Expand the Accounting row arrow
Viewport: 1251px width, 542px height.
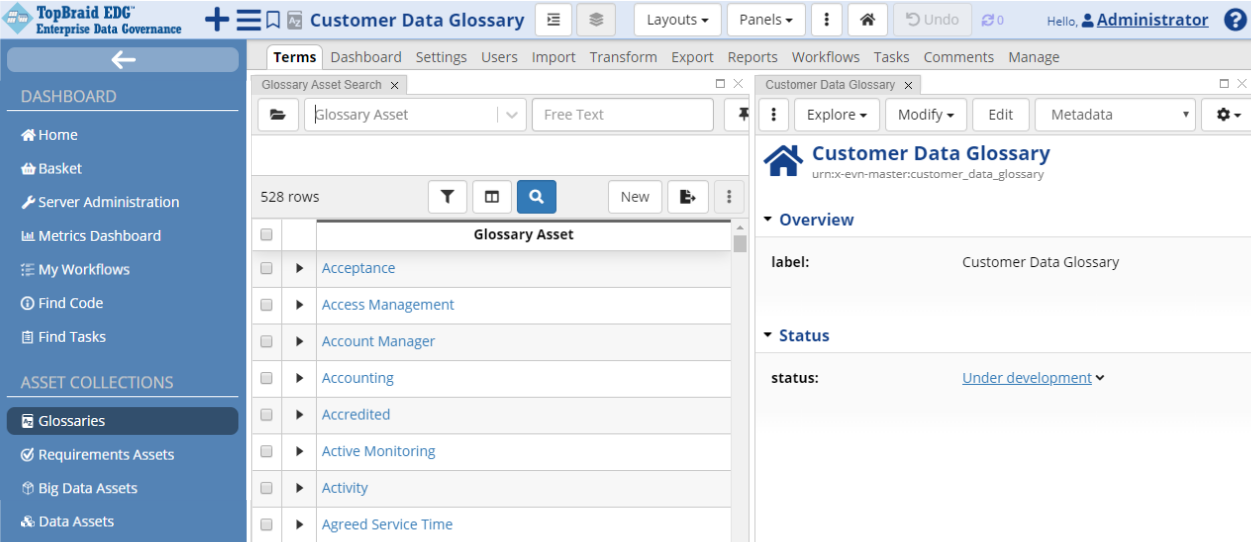pyautogui.click(x=299, y=378)
